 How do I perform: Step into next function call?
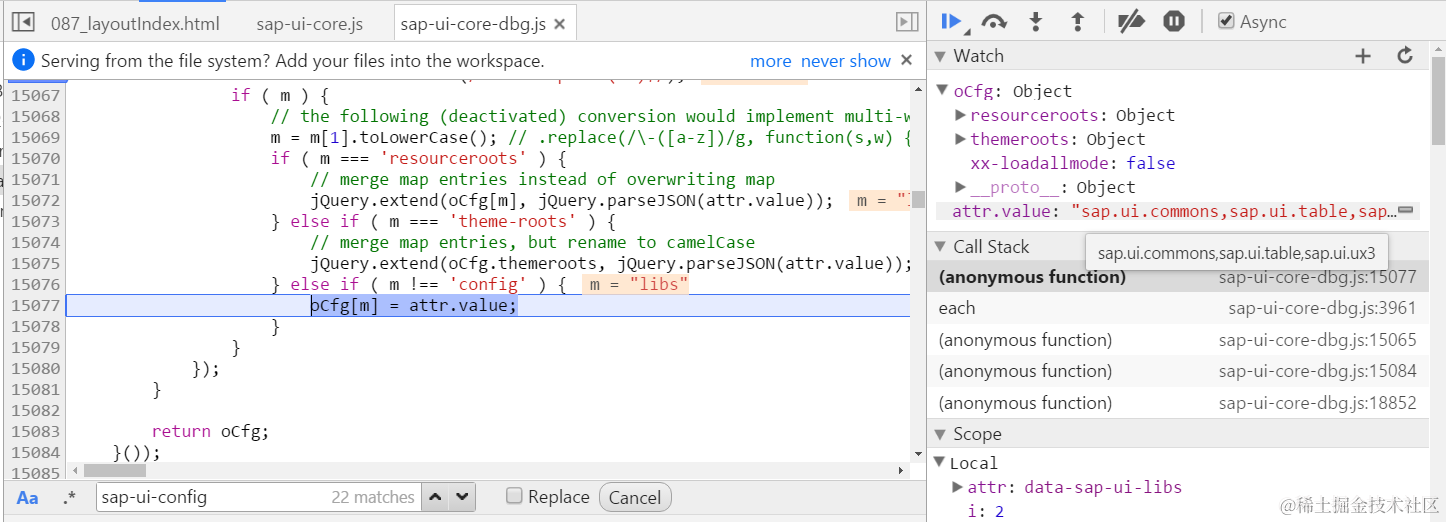pyautogui.click(x=1036, y=21)
